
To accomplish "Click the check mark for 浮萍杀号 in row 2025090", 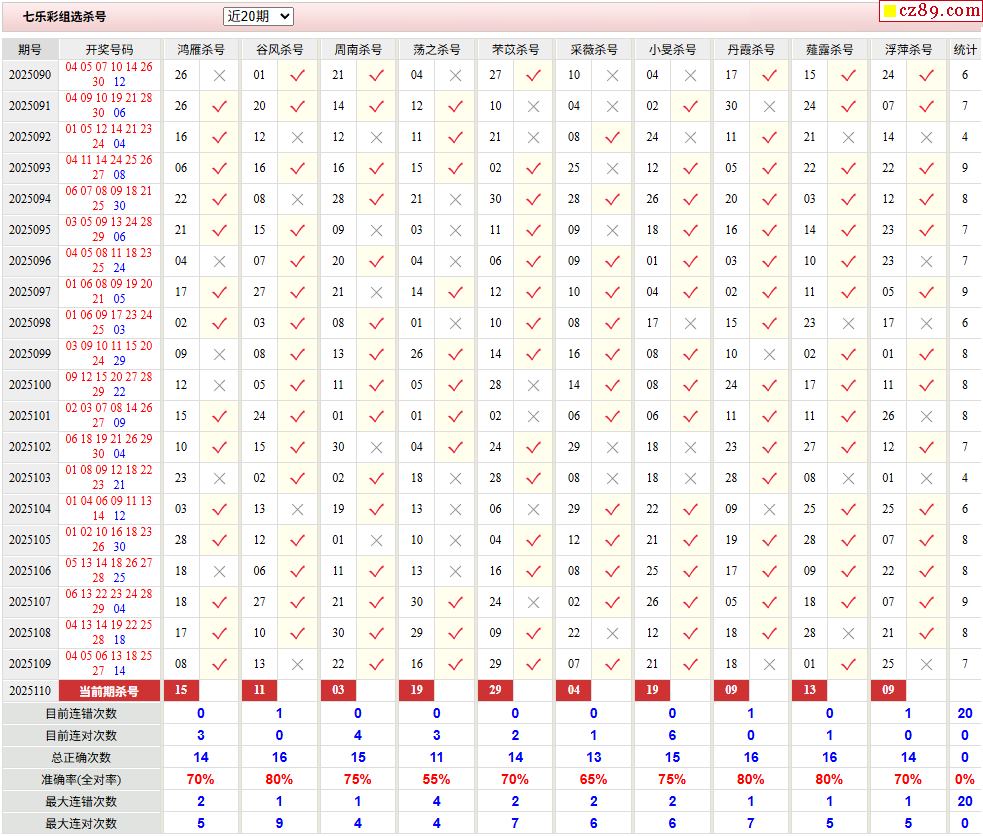I will pyautogui.click(x=927, y=76).
